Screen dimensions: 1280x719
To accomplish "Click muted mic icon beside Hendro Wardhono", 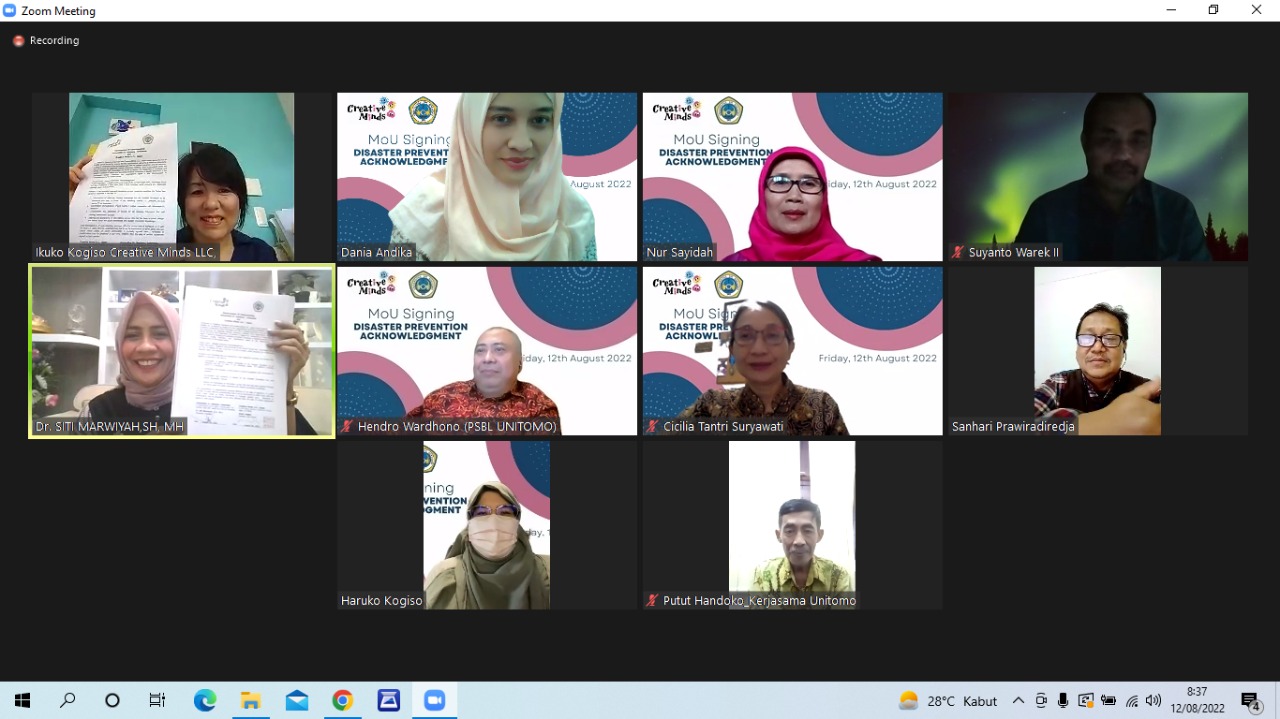I will click(x=347, y=427).
